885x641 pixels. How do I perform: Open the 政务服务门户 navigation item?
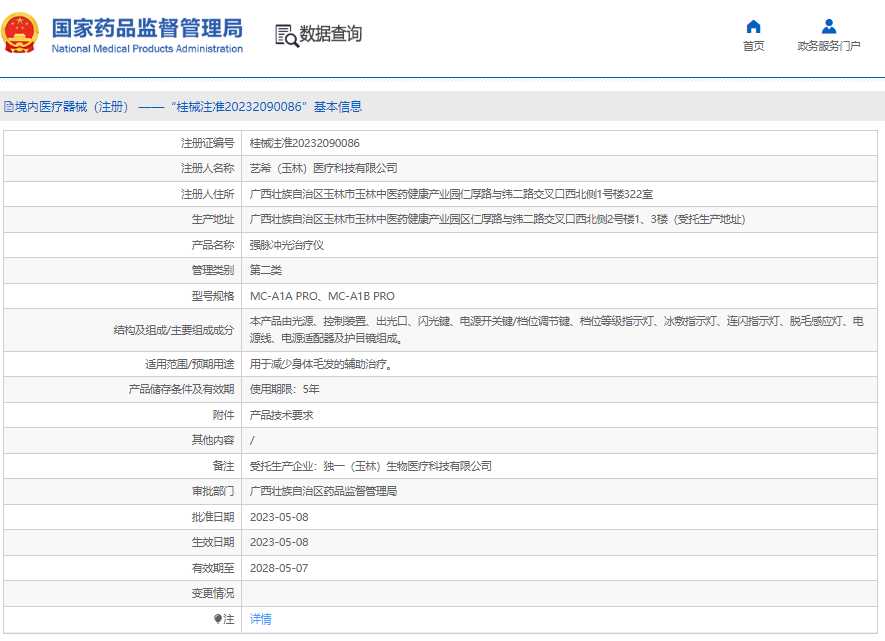coord(828,46)
